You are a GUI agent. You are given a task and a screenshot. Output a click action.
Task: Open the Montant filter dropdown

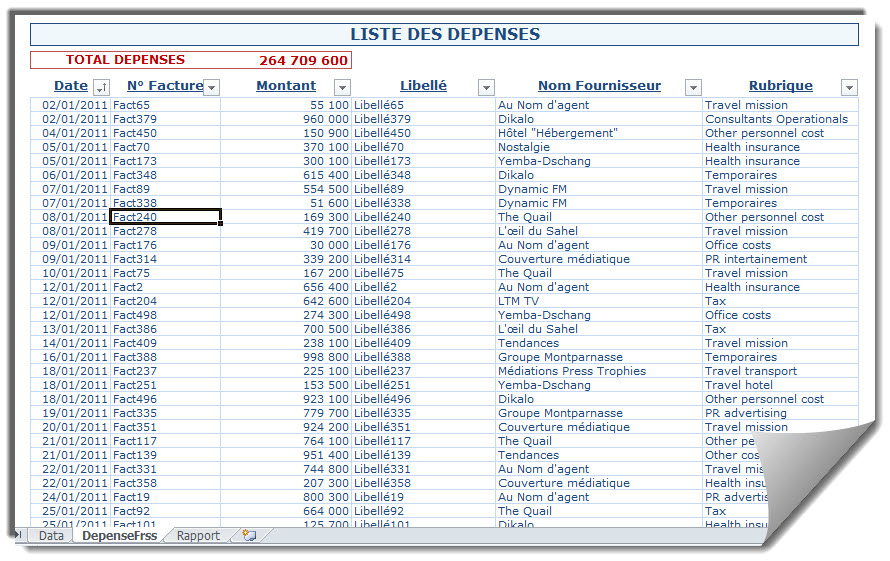[x=342, y=87]
